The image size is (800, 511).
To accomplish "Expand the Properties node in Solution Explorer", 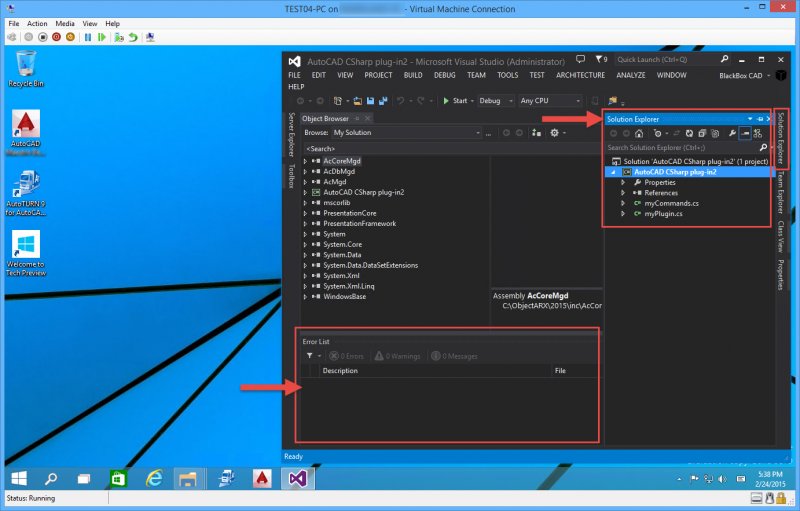I will (x=623, y=182).
